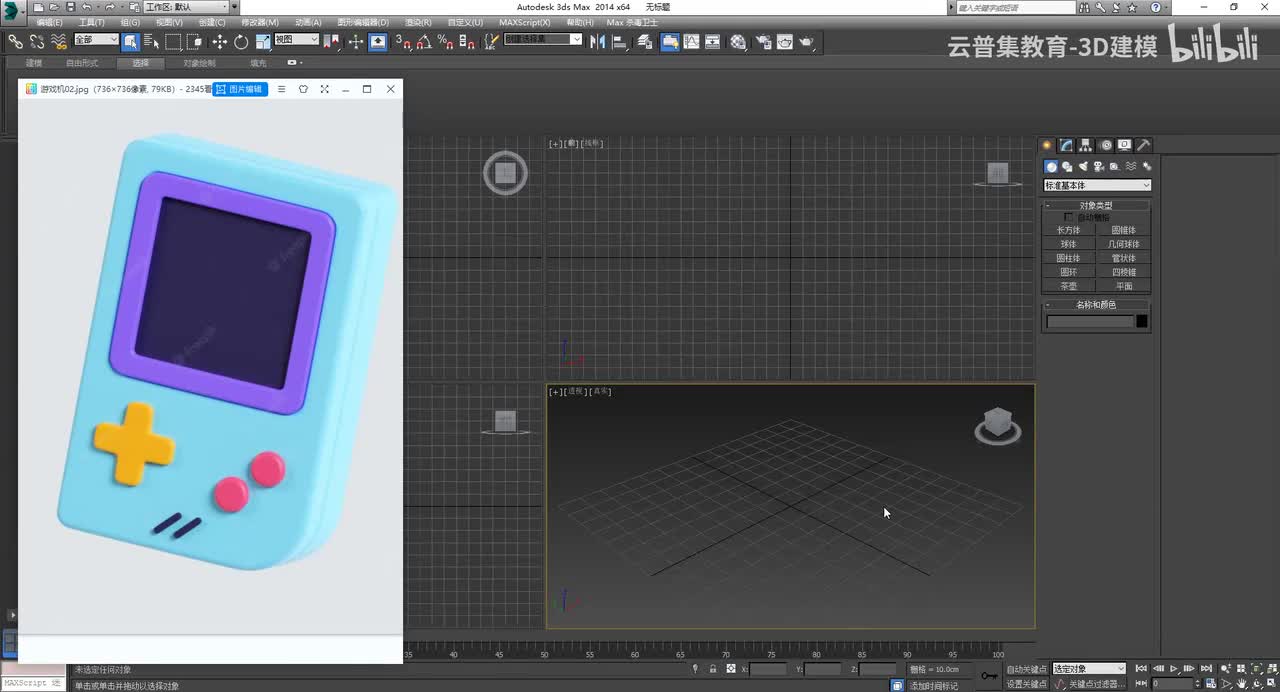Enable the 自动栅格 checkbox
Image resolution: width=1280 pixels, height=692 pixels.
(x=1069, y=217)
